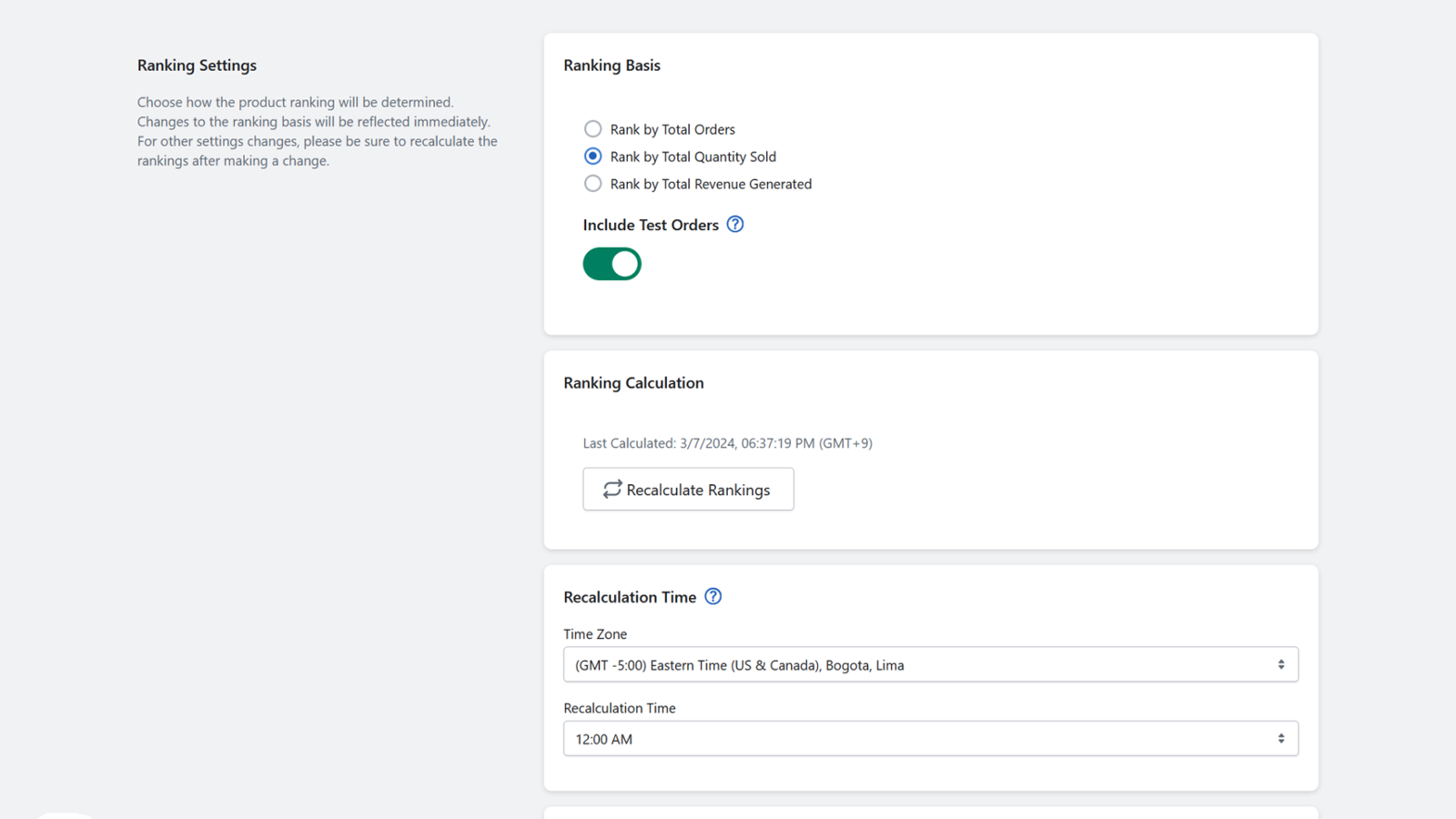Click the Ranking Settings heading
Viewport: 1456px width, 819px height.
[197, 66]
